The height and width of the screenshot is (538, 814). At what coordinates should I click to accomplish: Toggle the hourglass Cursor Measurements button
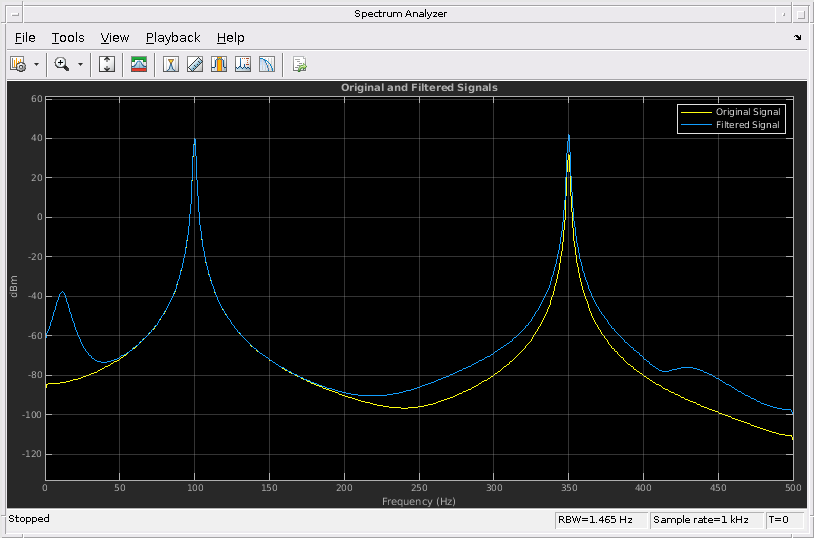[171, 64]
